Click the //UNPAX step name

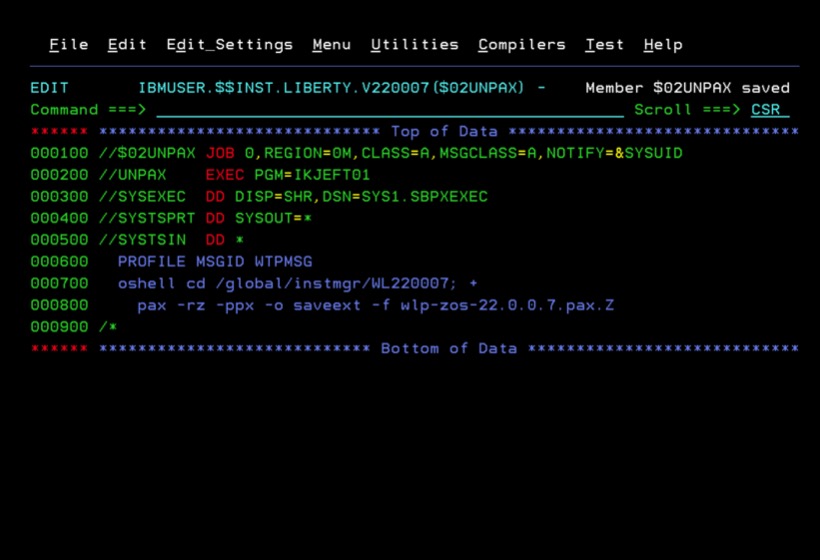pyautogui.click(x=132, y=175)
